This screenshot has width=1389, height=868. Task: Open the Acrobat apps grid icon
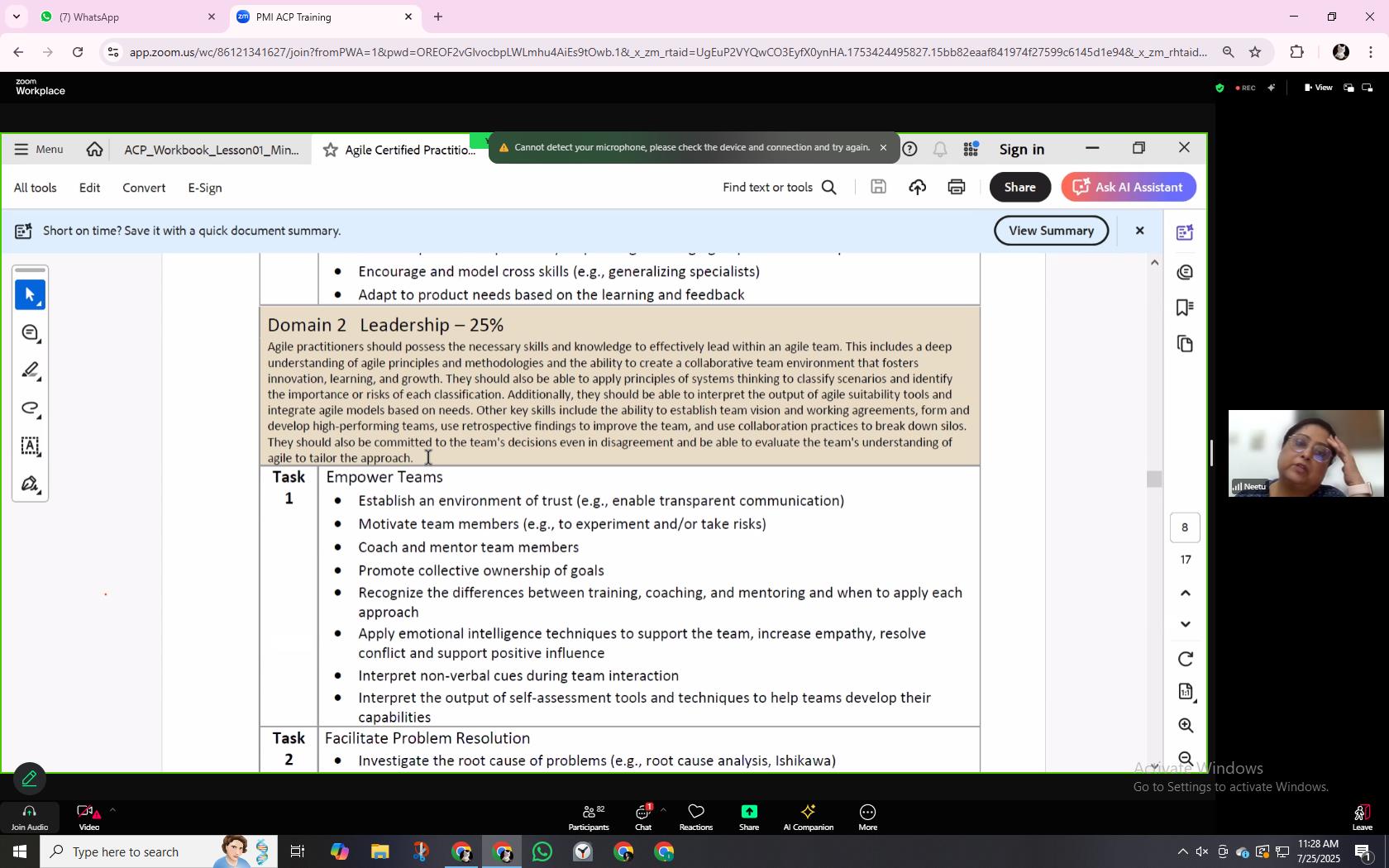click(971, 150)
